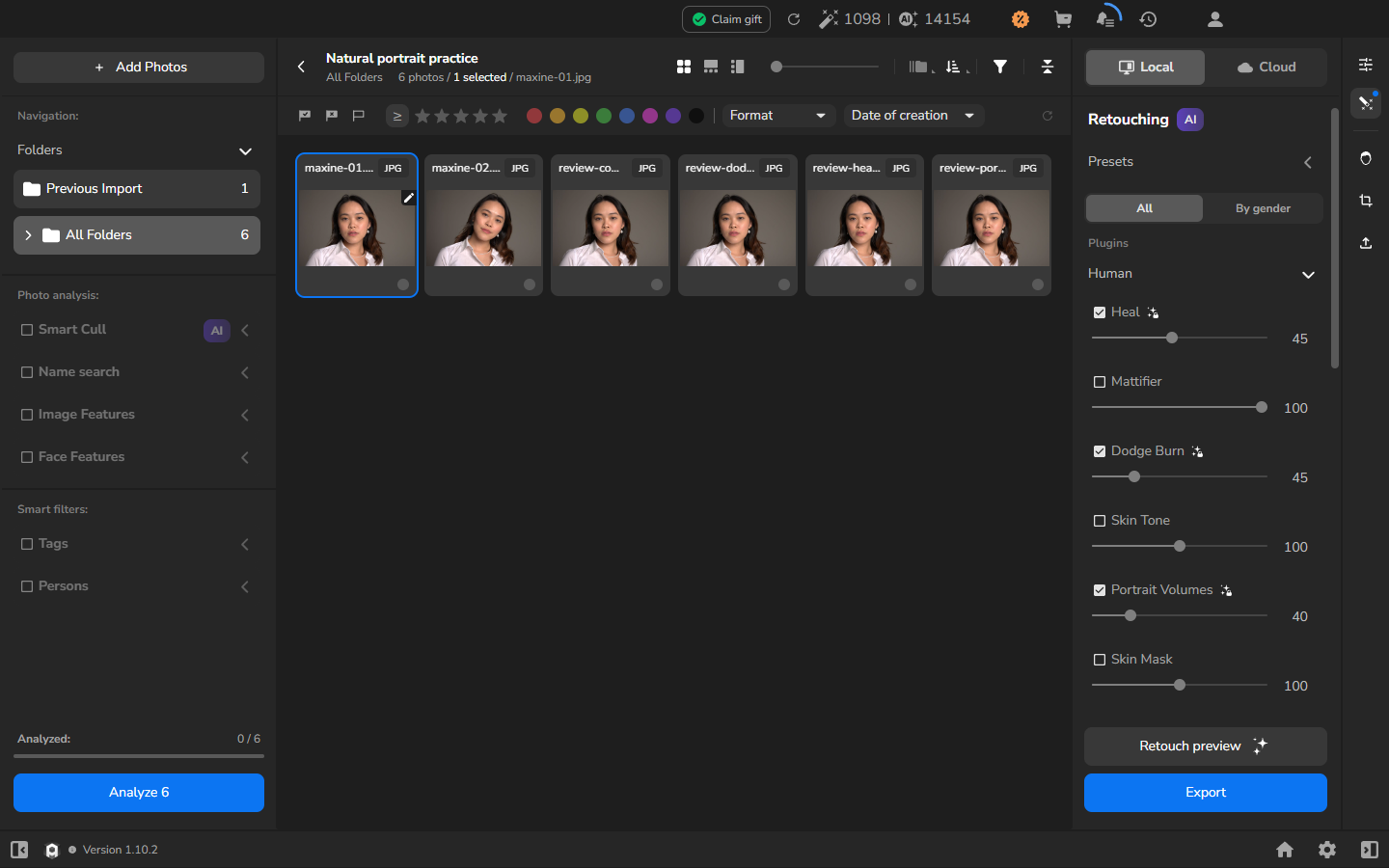Select the crop tool icon
This screenshot has width=1389, height=868.
click(x=1366, y=201)
